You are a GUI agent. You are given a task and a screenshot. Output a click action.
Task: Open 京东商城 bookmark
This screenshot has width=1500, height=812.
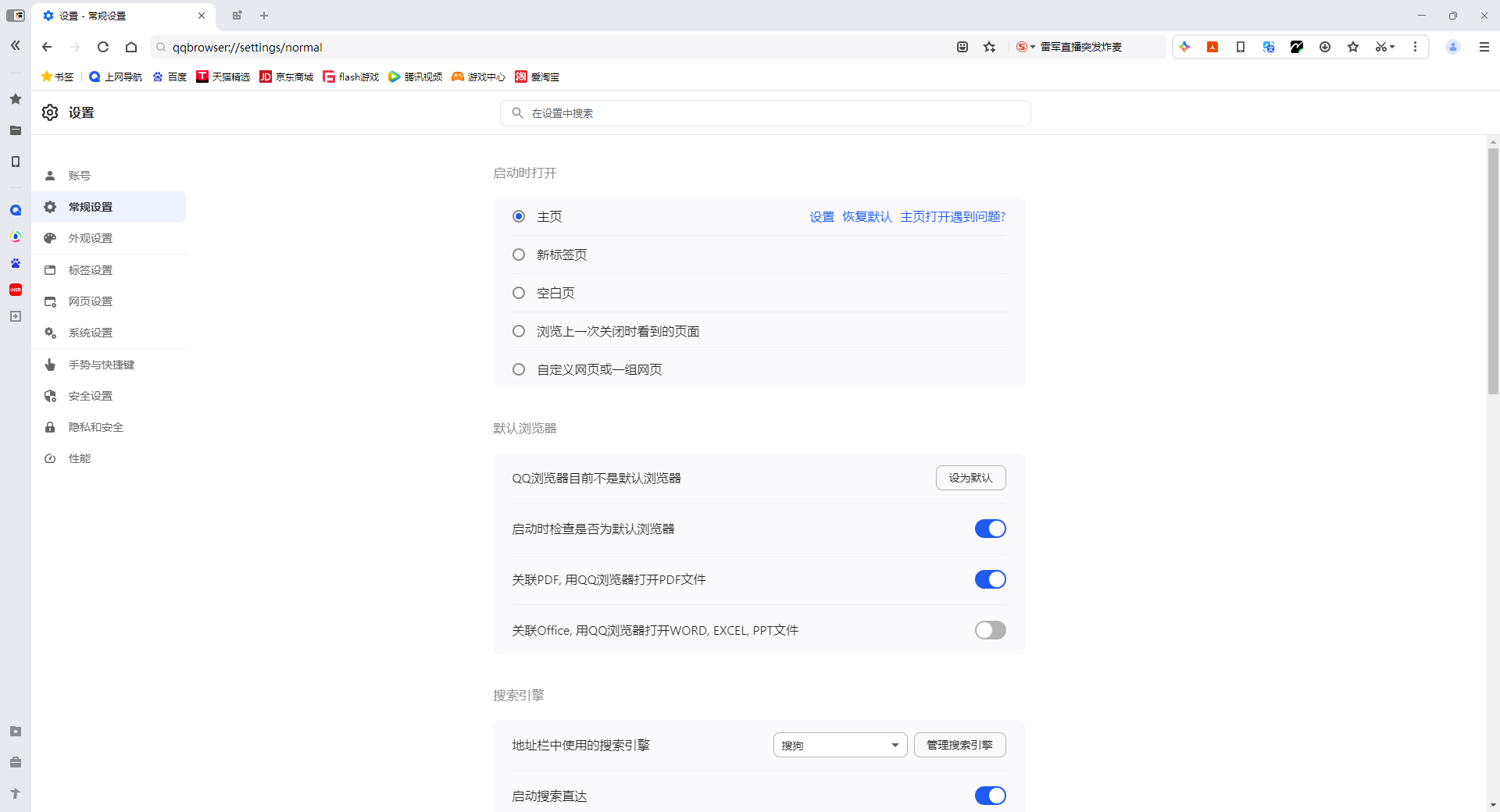(287, 77)
